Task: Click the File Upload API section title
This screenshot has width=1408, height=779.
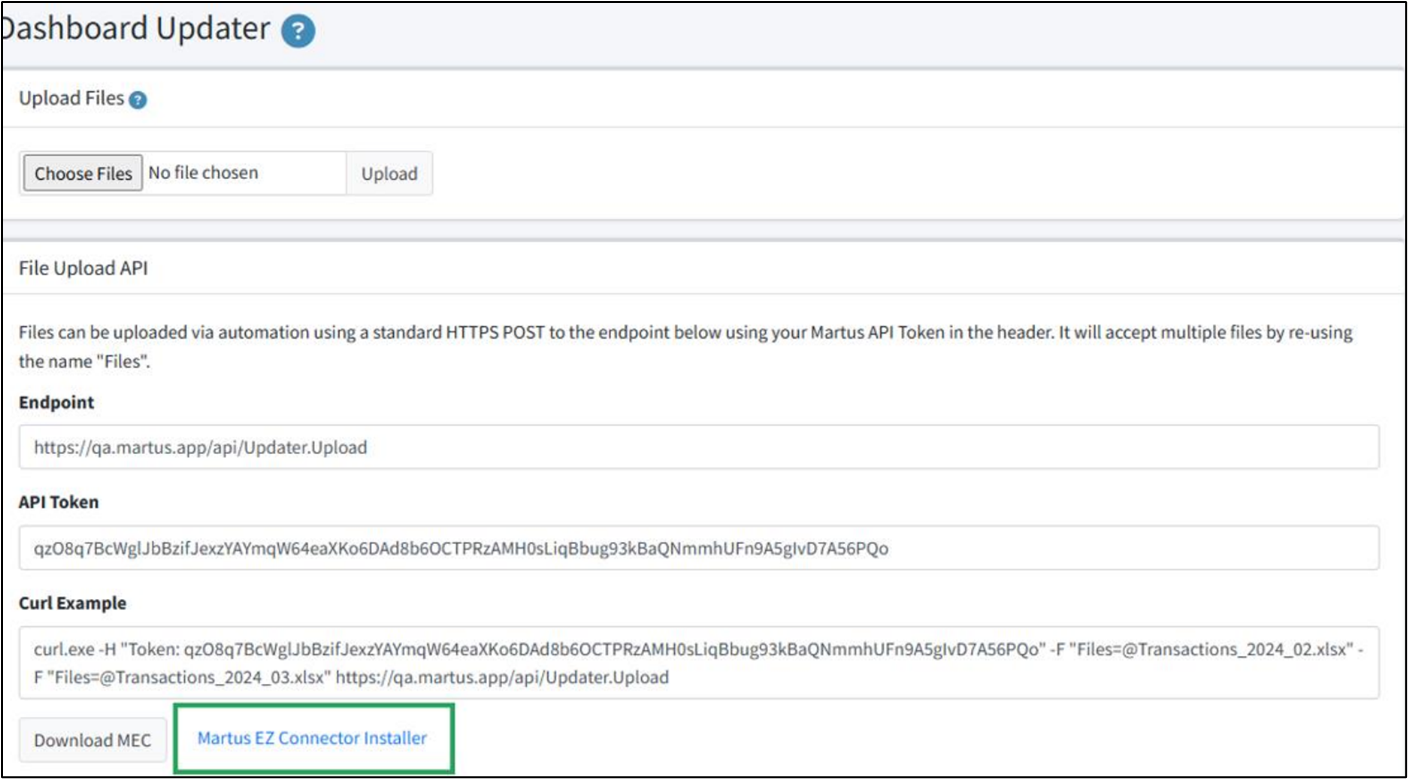Action: (83, 268)
